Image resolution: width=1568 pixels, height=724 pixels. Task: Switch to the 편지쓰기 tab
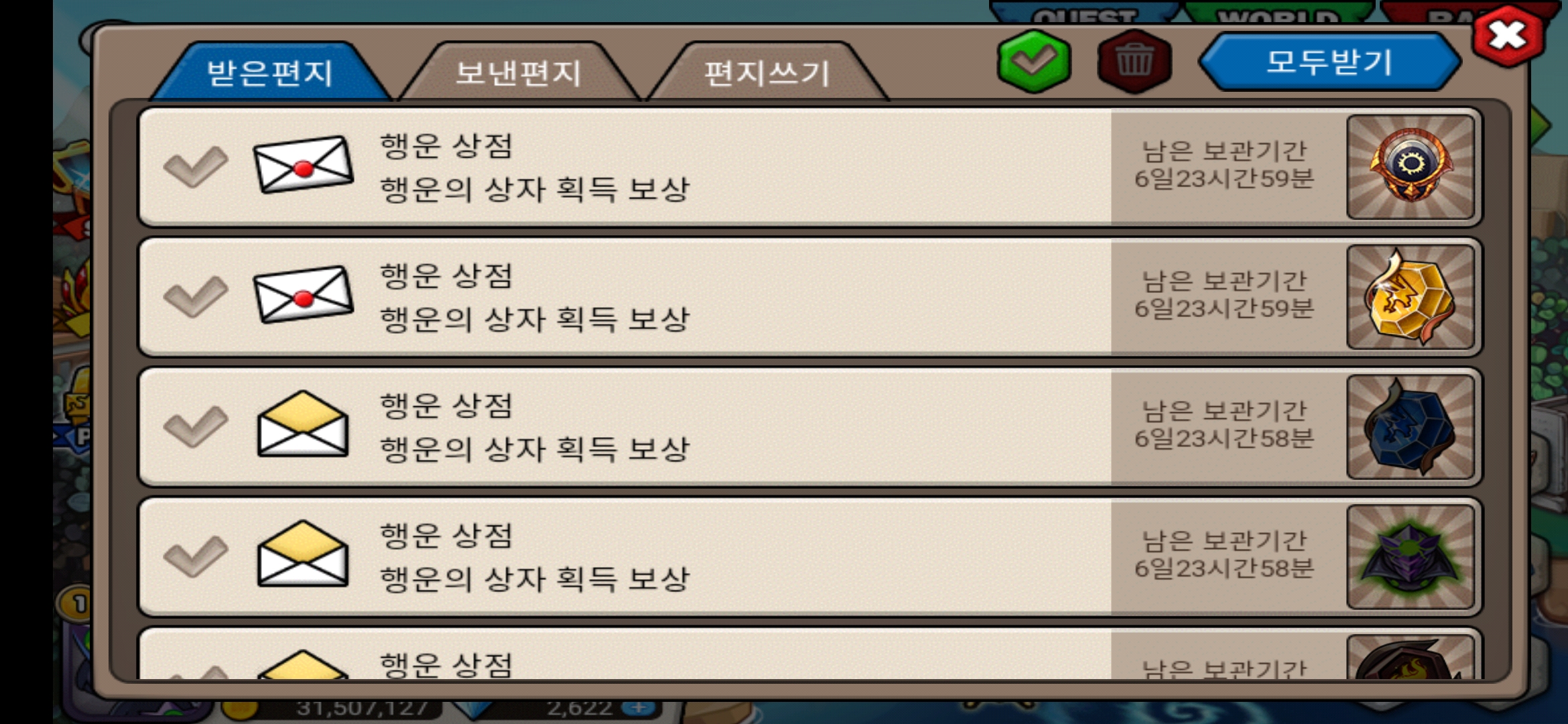tap(767, 72)
